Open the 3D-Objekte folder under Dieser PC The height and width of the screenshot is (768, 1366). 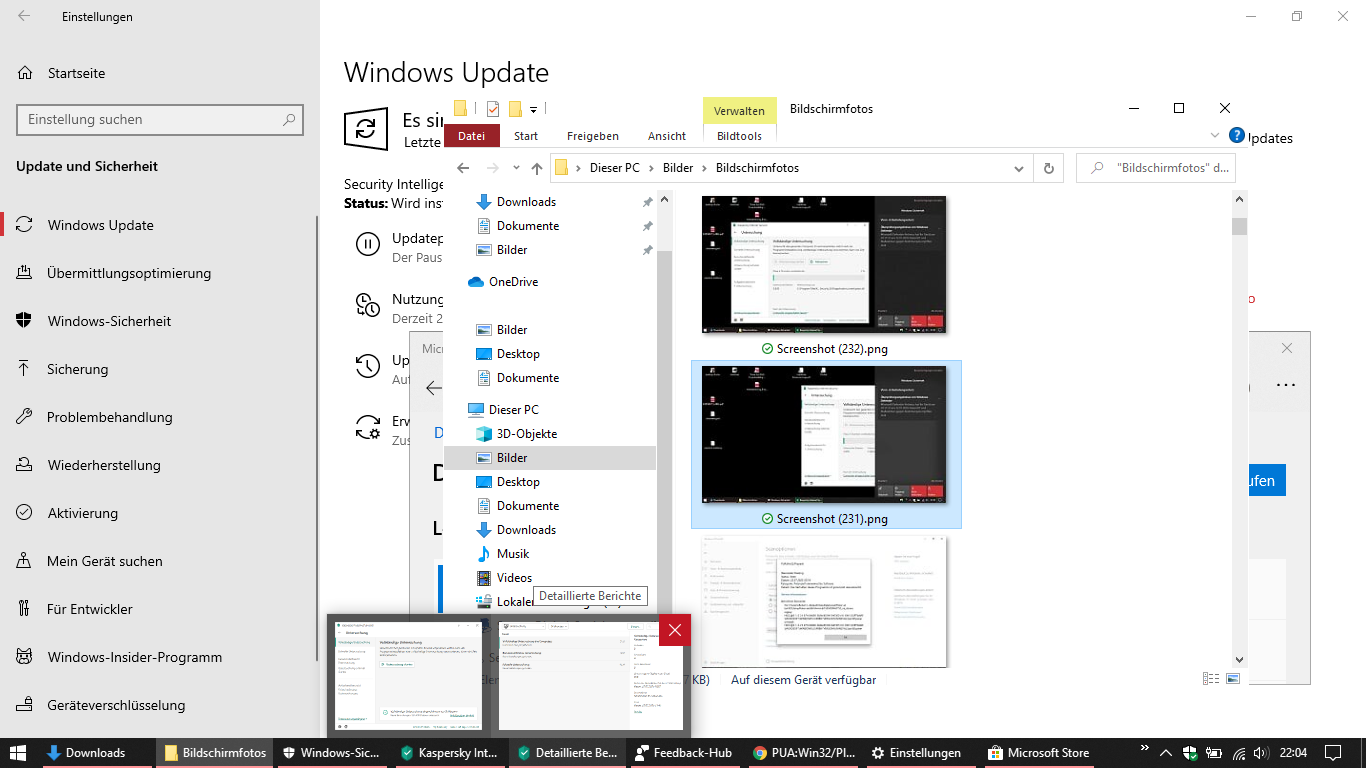[x=527, y=434]
